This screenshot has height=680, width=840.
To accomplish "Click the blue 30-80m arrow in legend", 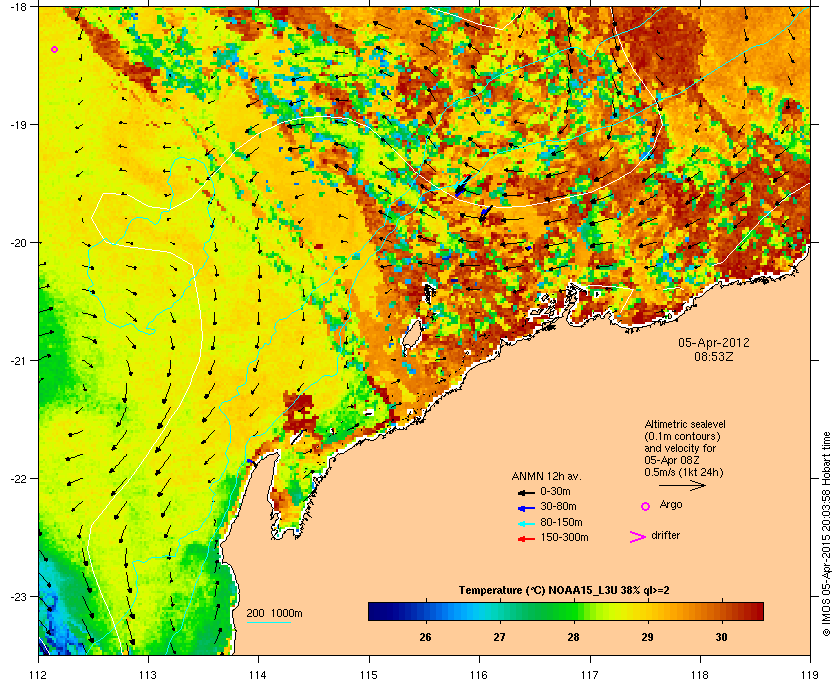I will pyautogui.click(x=526, y=508).
